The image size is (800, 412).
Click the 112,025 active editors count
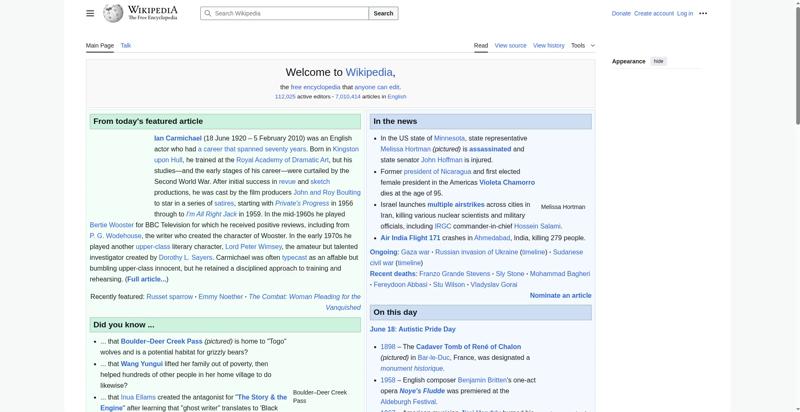tap(285, 96)
